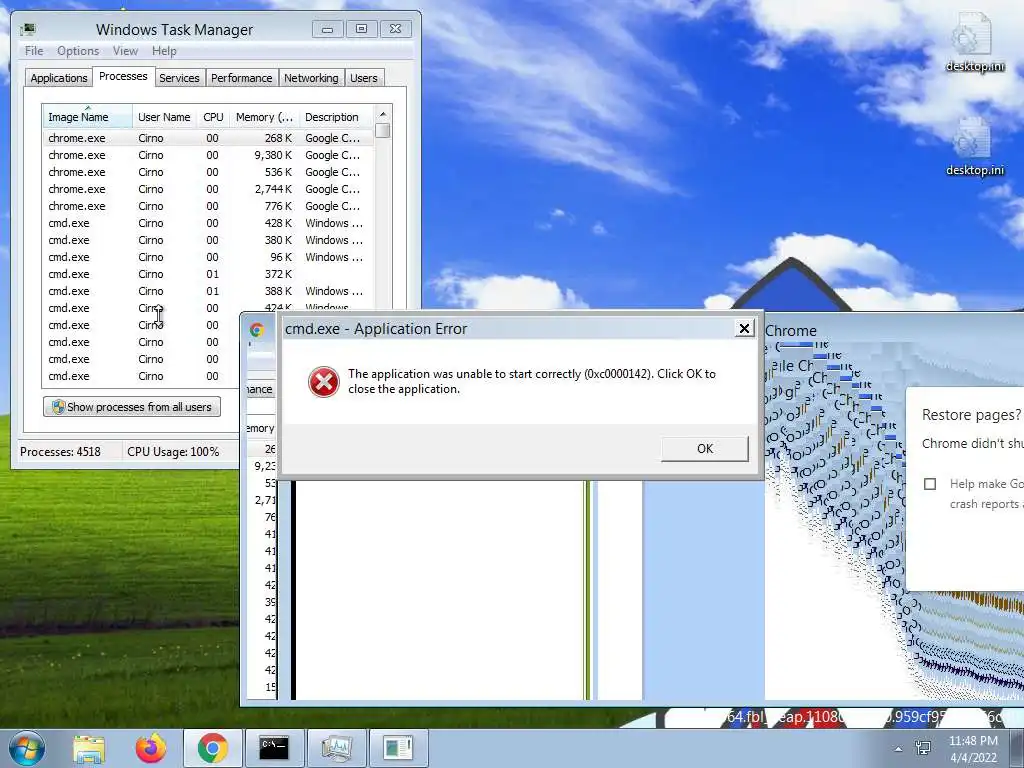The height and width of the screenshot is (768, 1024).
Task: Open the View menu in Task Manager
Action: (x=125, y=51)
